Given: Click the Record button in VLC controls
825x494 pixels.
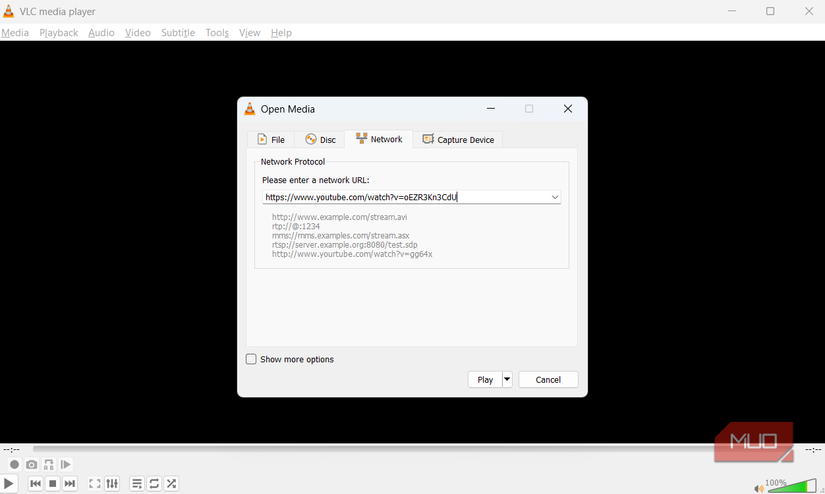Looking at the screenshot, I should [x=14, y=465].
